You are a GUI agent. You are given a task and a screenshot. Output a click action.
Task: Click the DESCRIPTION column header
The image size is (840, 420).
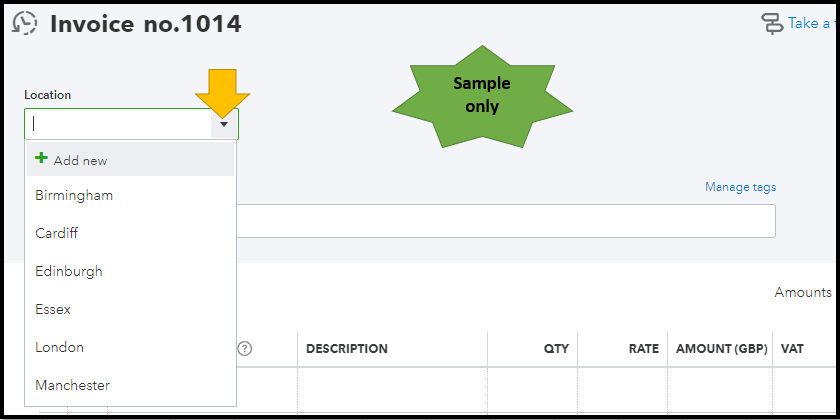coord(347,349)
